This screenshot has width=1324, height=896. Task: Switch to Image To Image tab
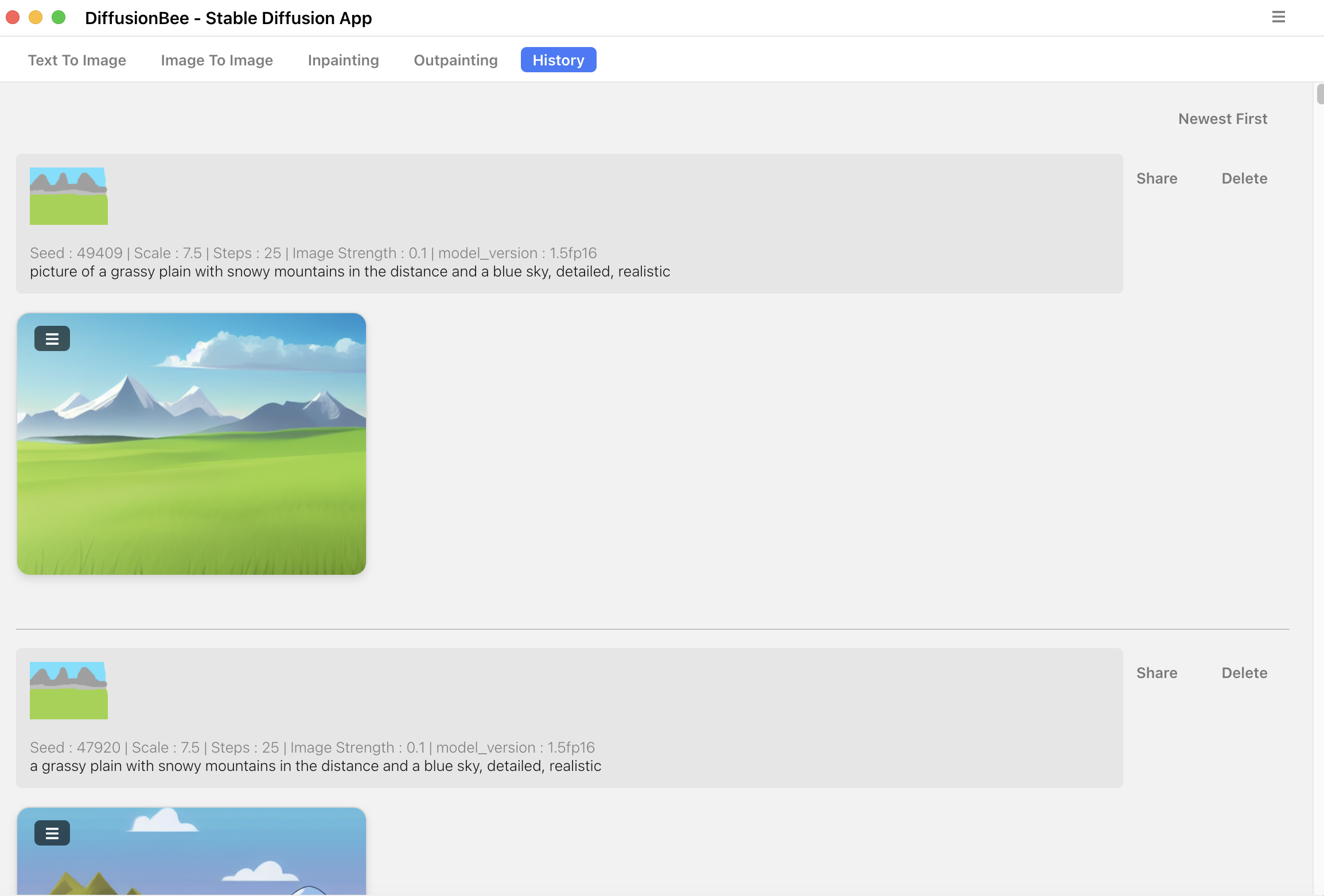[217, 59]
